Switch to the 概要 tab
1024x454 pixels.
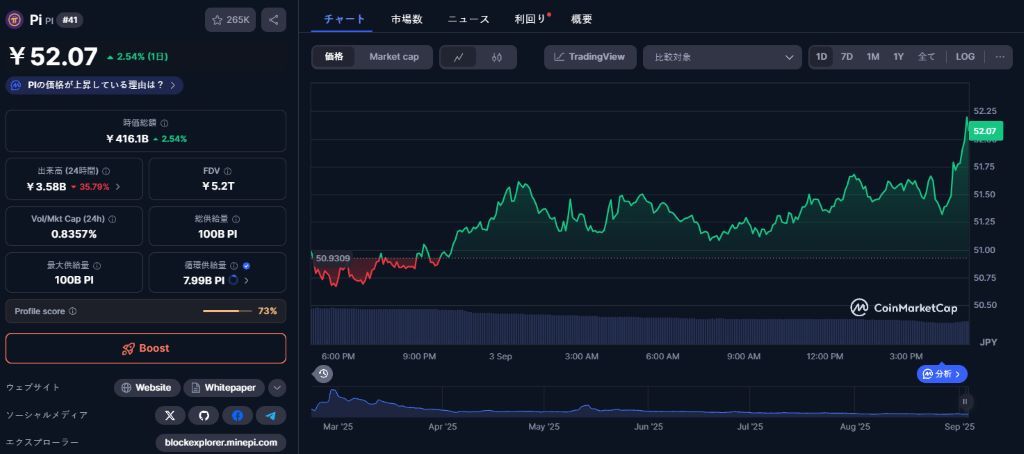point(581,19)
